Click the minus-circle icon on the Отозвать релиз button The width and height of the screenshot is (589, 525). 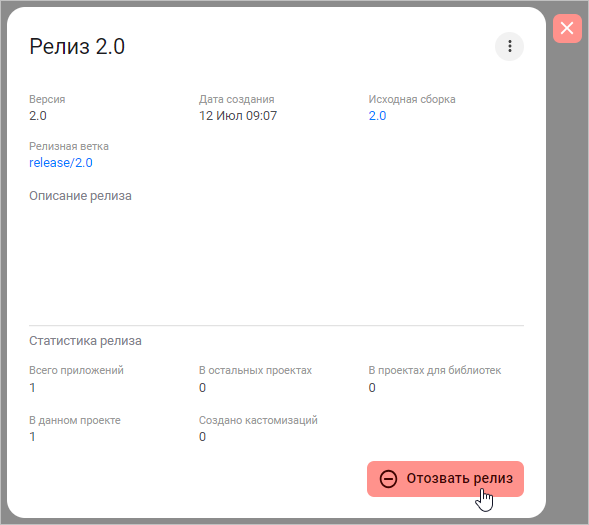388,479
